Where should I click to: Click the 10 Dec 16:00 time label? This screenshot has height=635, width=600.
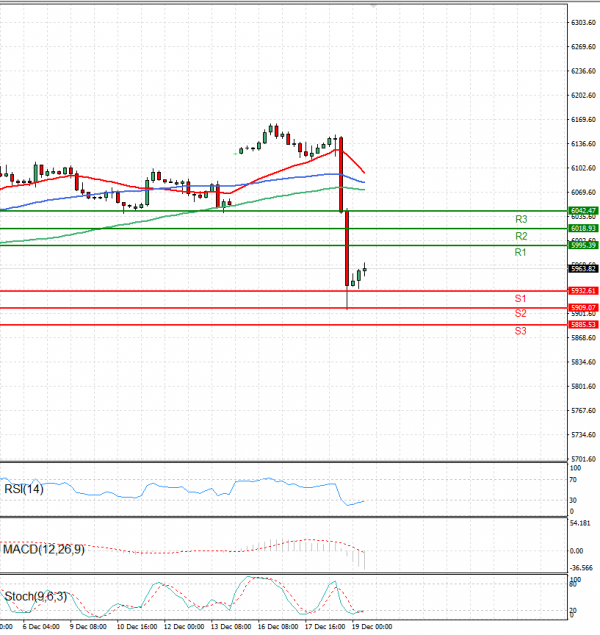(x=137, y=626)
